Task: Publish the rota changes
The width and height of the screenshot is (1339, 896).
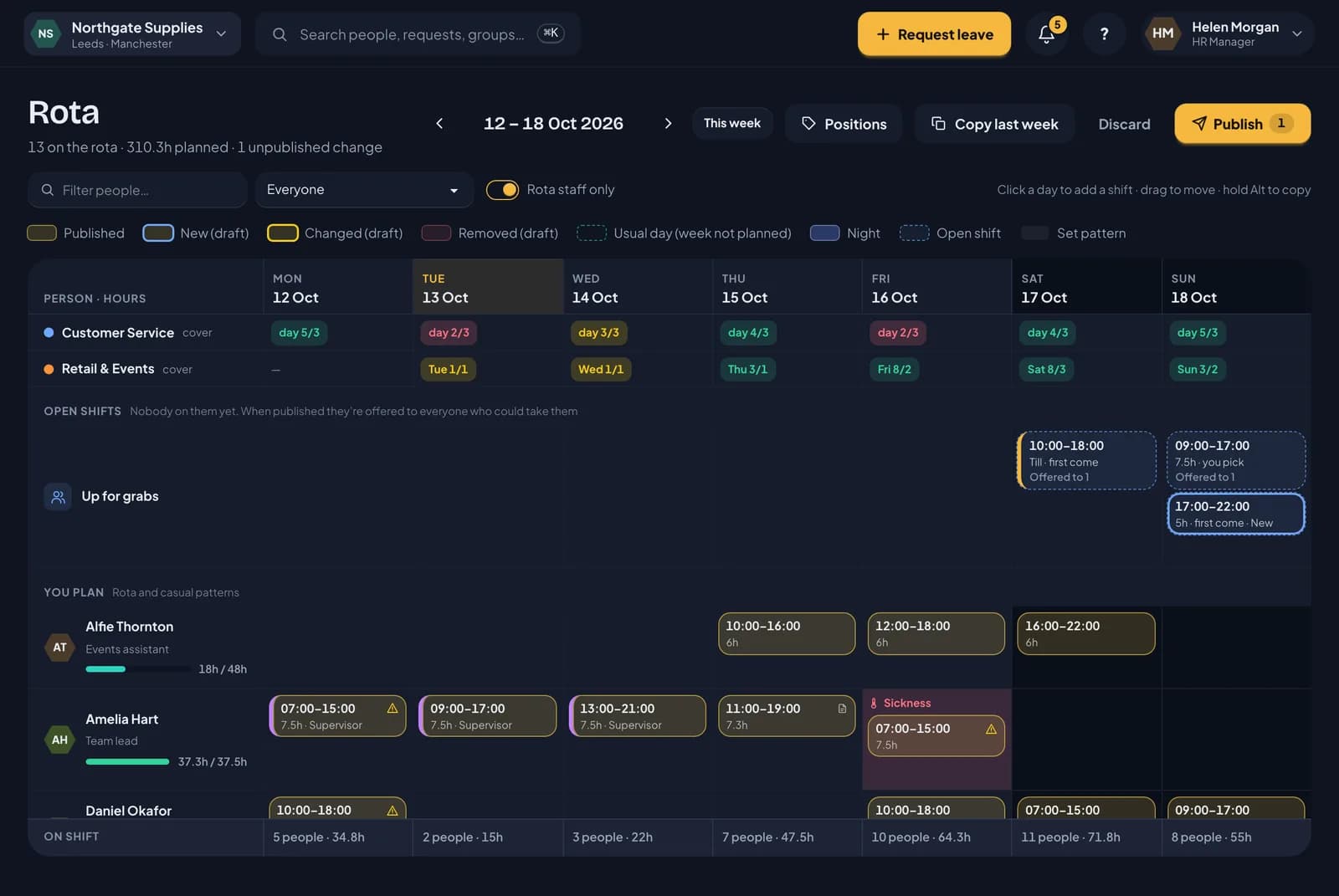Action: pos(1242,124)
